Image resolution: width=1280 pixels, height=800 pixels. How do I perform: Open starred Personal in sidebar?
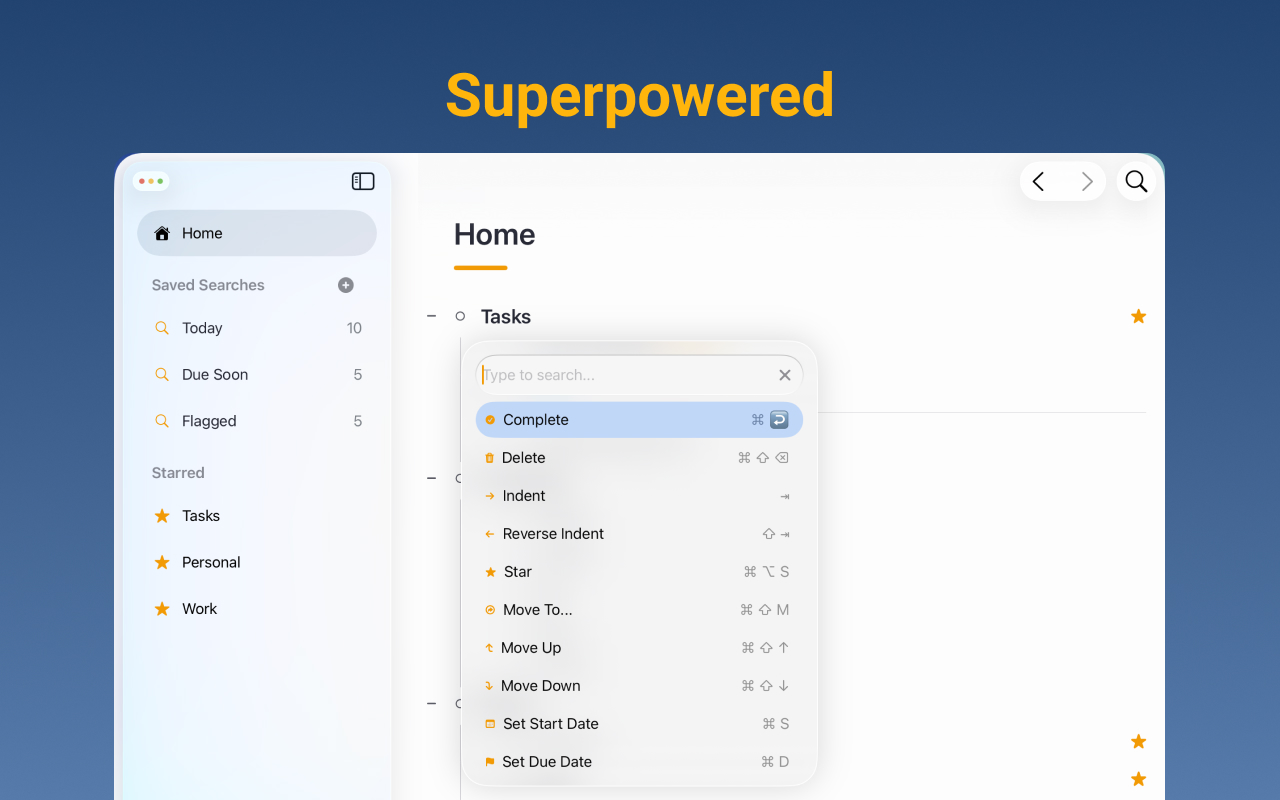pos(257,562)
